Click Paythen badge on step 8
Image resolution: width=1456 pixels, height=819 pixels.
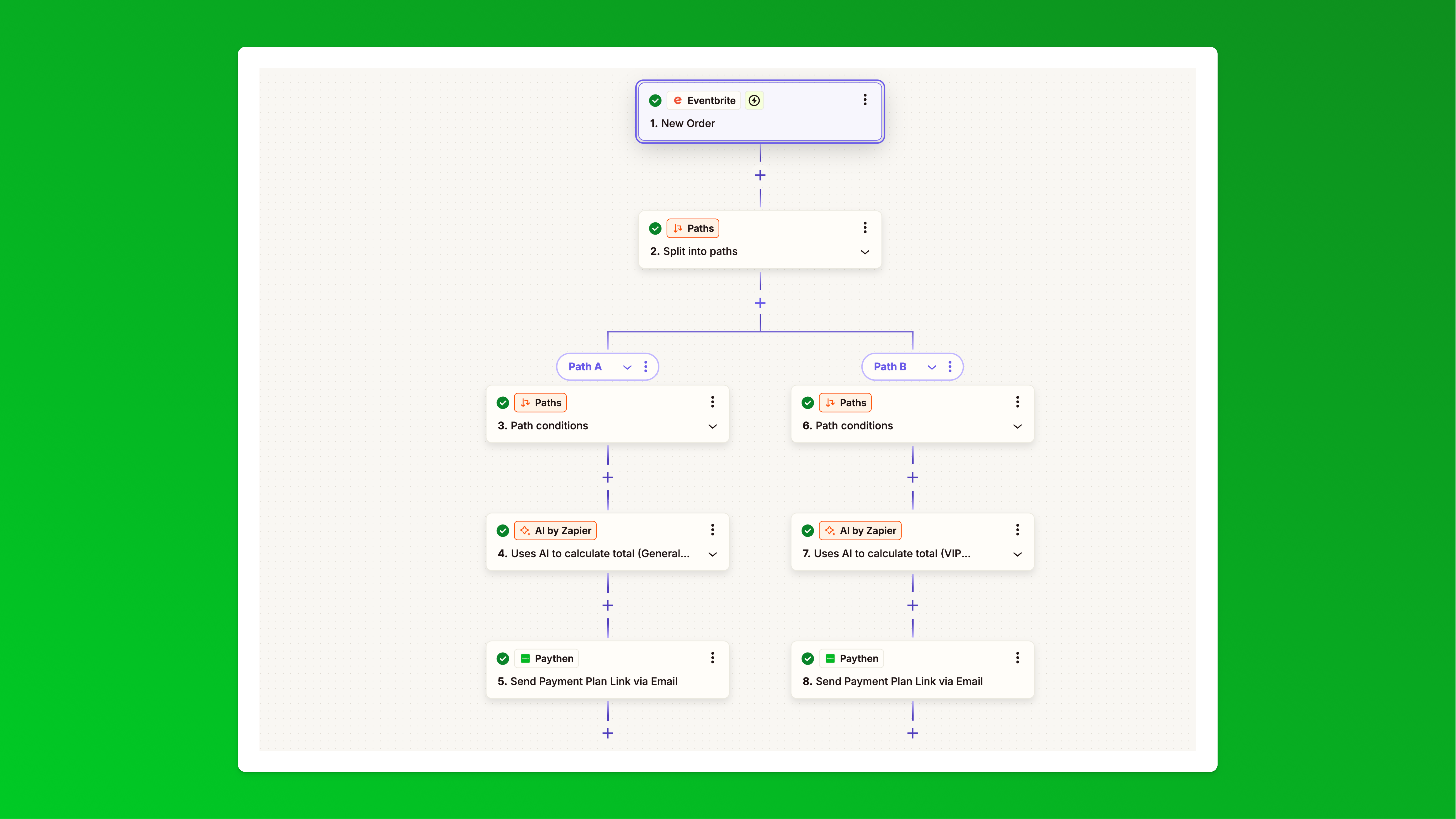(x=851, y=659)
